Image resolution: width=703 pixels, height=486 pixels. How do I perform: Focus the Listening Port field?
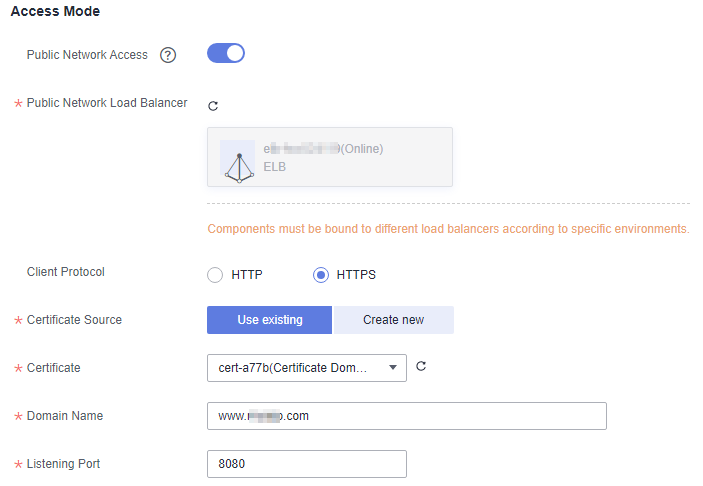(307, 464)
